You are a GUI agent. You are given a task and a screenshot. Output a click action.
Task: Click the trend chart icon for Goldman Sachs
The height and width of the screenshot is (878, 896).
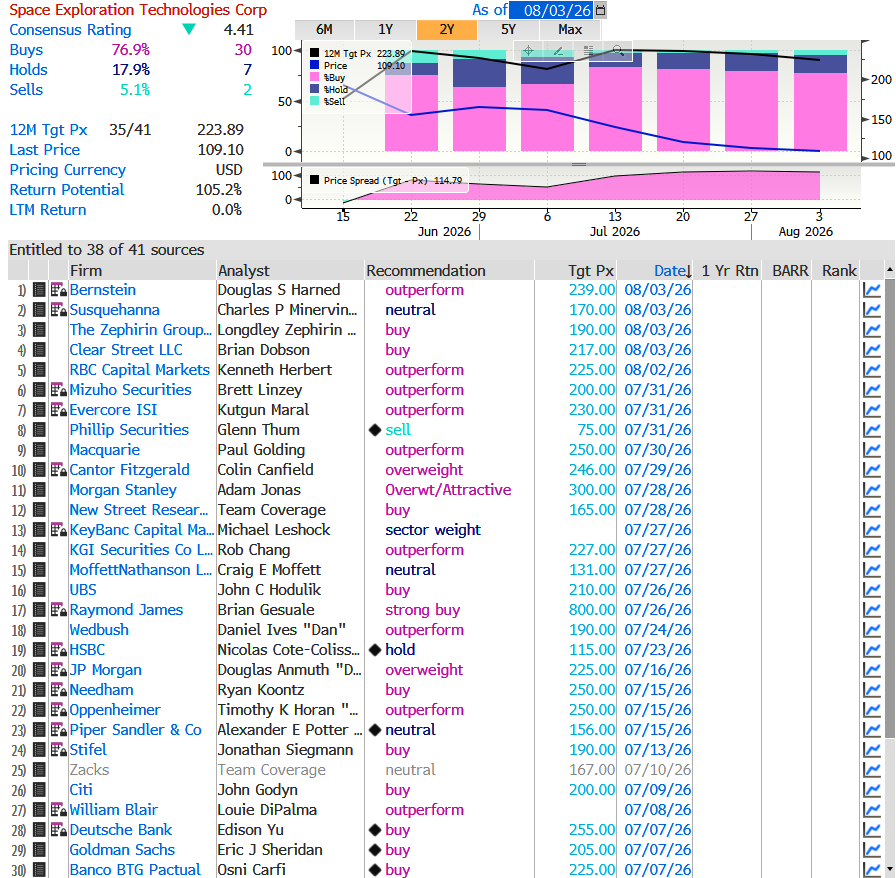click(x=872, y=850)
